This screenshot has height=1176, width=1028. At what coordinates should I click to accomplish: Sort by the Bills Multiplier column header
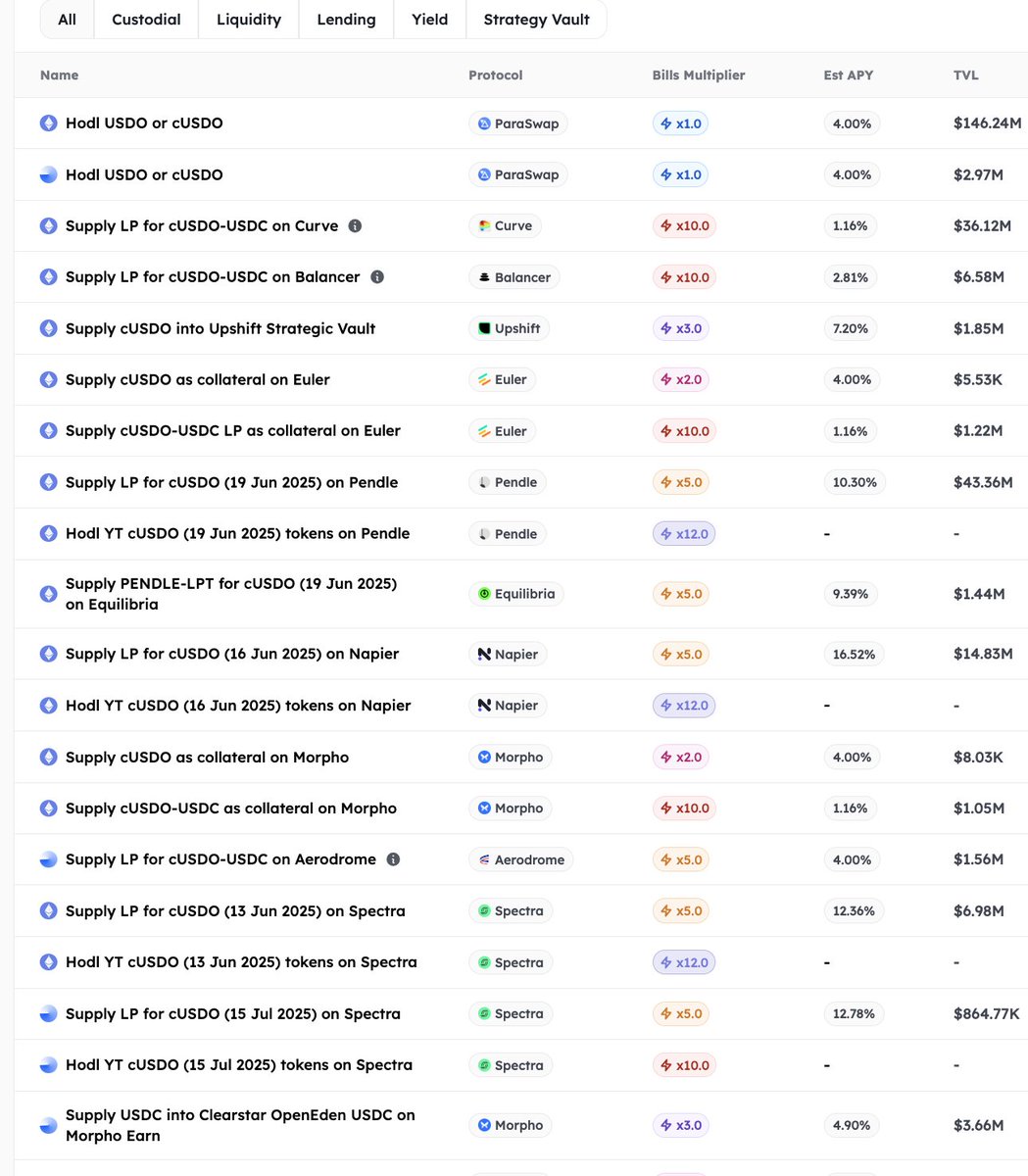(699, 75)
